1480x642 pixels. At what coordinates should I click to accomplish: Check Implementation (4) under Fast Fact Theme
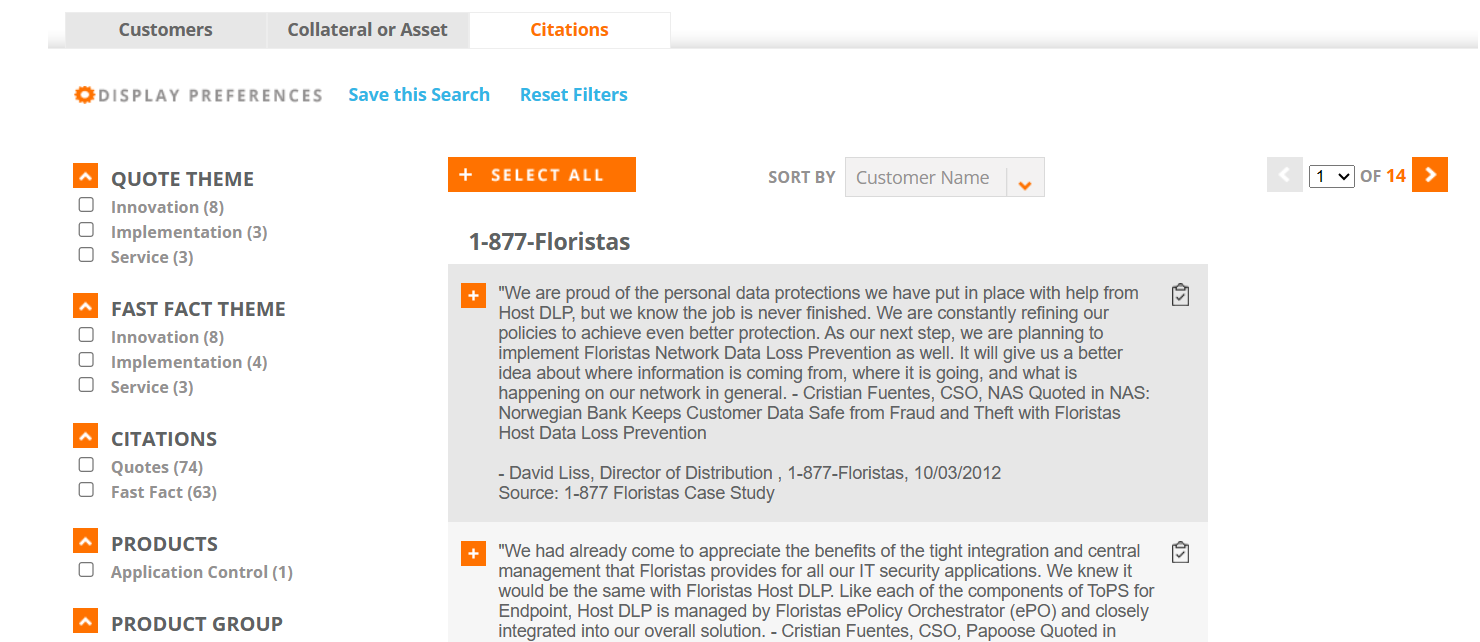click(x=86, y=360)
